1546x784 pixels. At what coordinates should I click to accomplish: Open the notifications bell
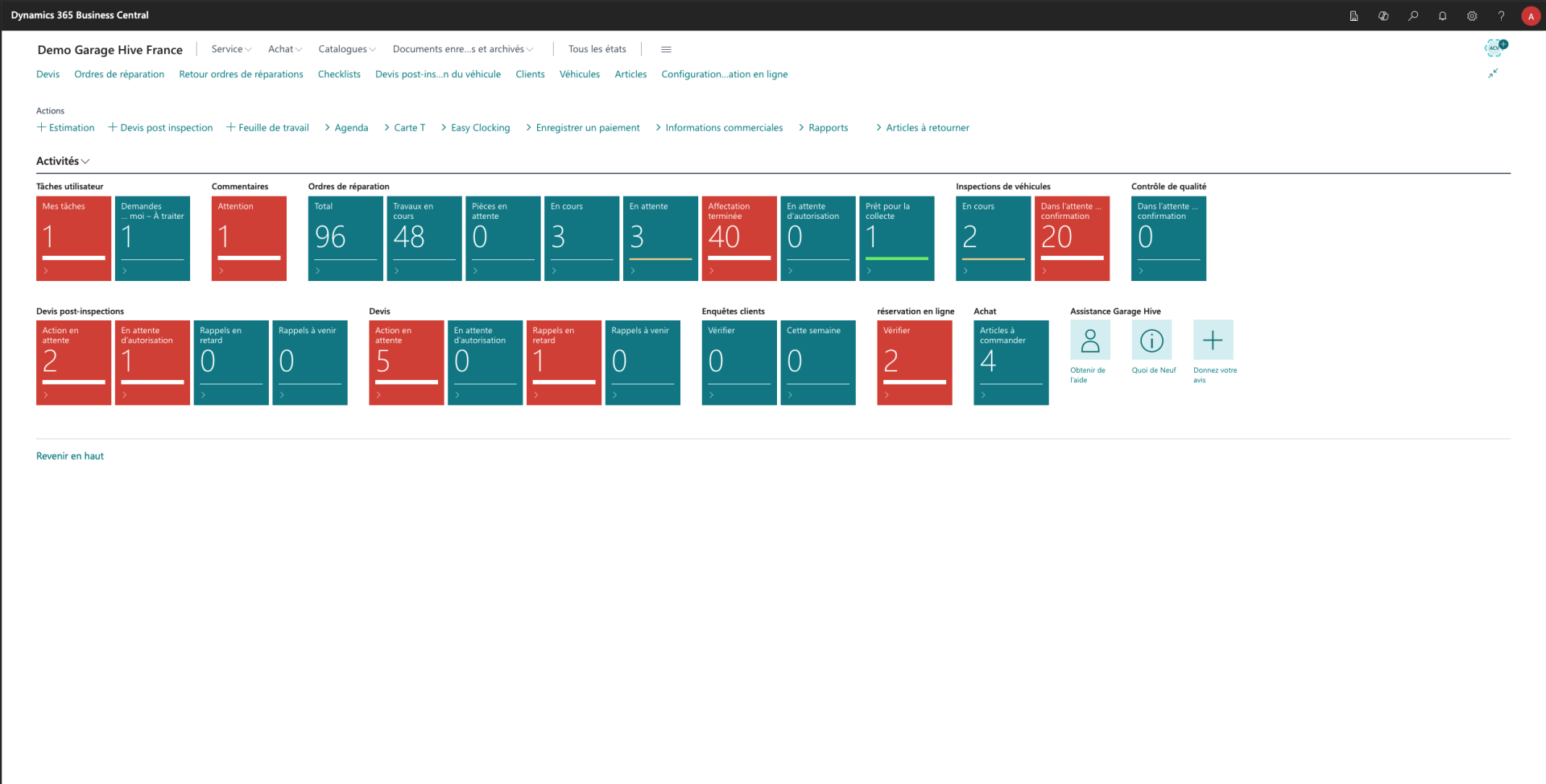click(1442, 15)
